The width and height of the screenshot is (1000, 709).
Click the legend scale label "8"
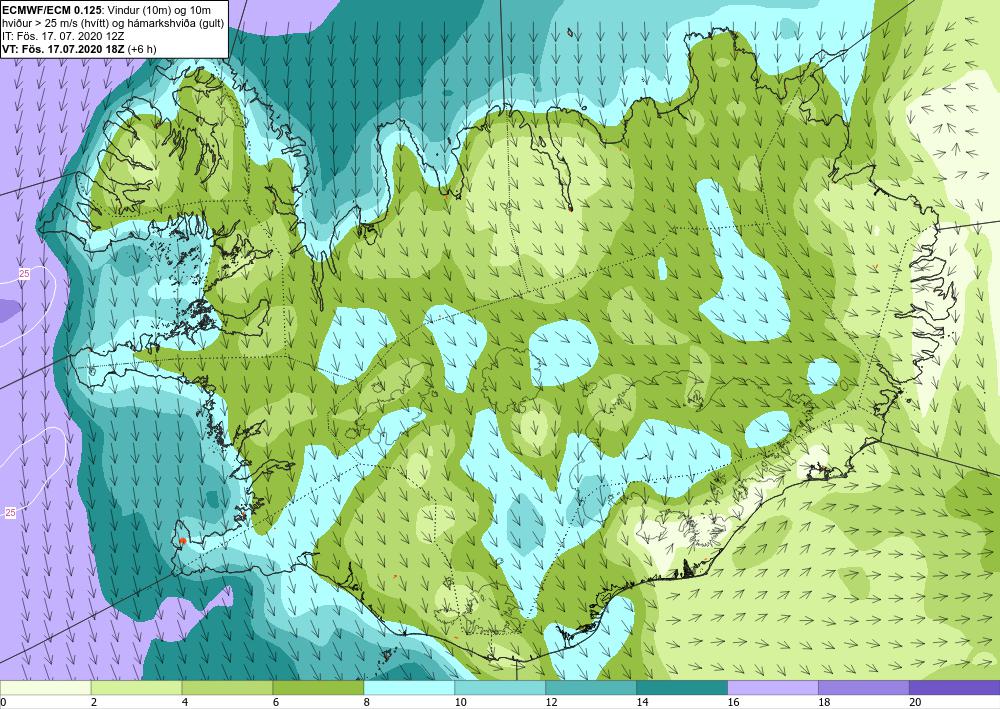click(367, 703)
